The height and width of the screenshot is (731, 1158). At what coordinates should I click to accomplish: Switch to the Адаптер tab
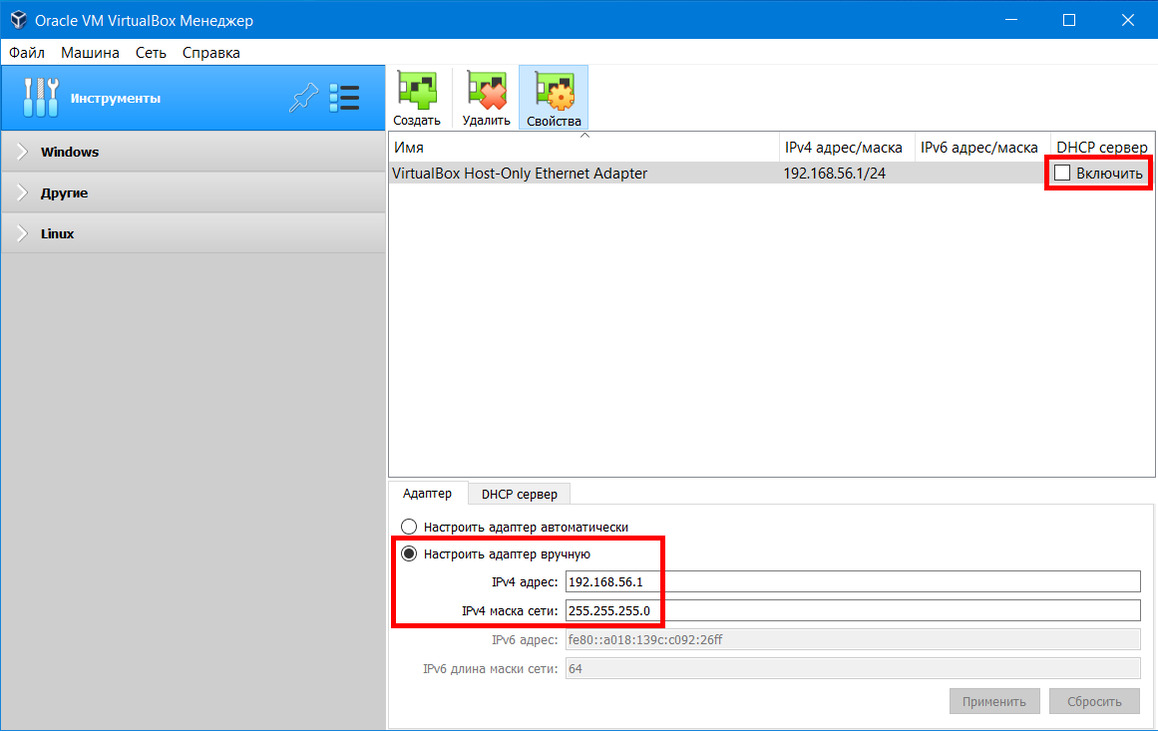[x=428, y=493]
